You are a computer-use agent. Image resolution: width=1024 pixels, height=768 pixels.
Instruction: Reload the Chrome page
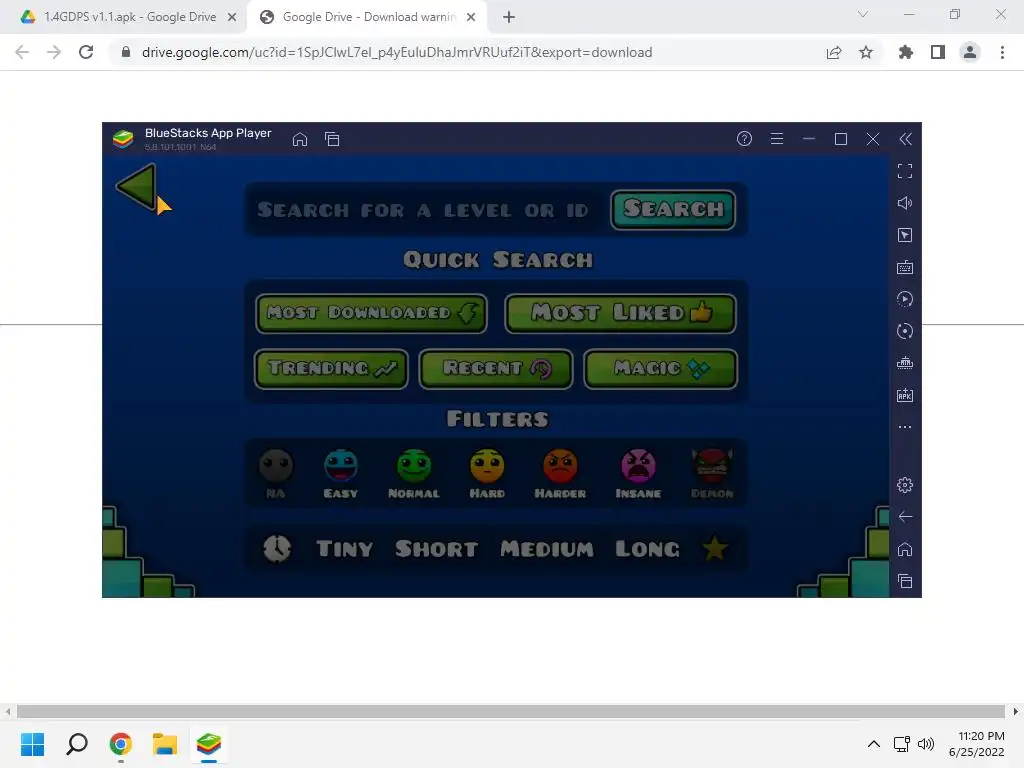click(x=86, y=52)
